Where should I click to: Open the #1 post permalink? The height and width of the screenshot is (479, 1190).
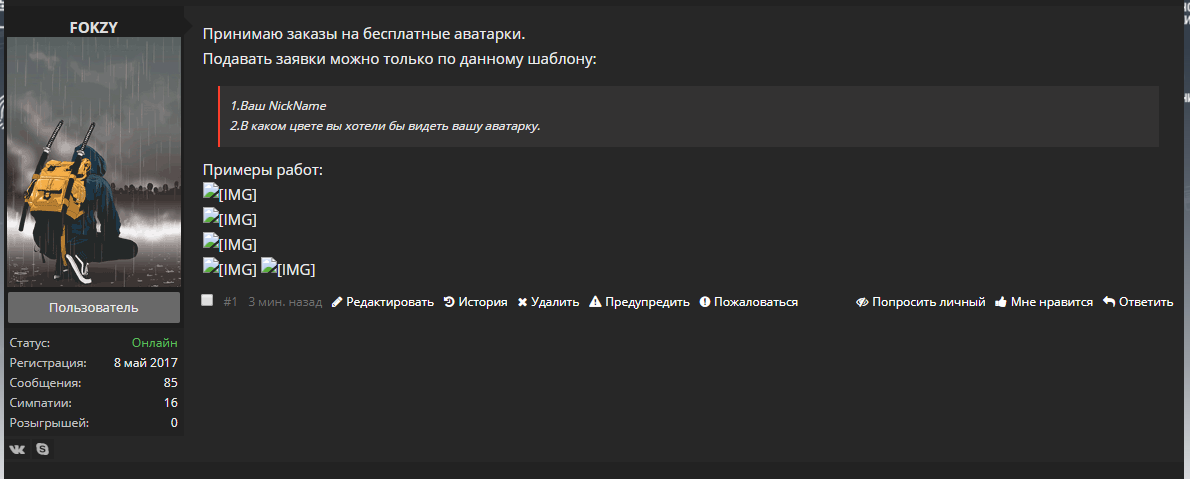coord(230,302)
